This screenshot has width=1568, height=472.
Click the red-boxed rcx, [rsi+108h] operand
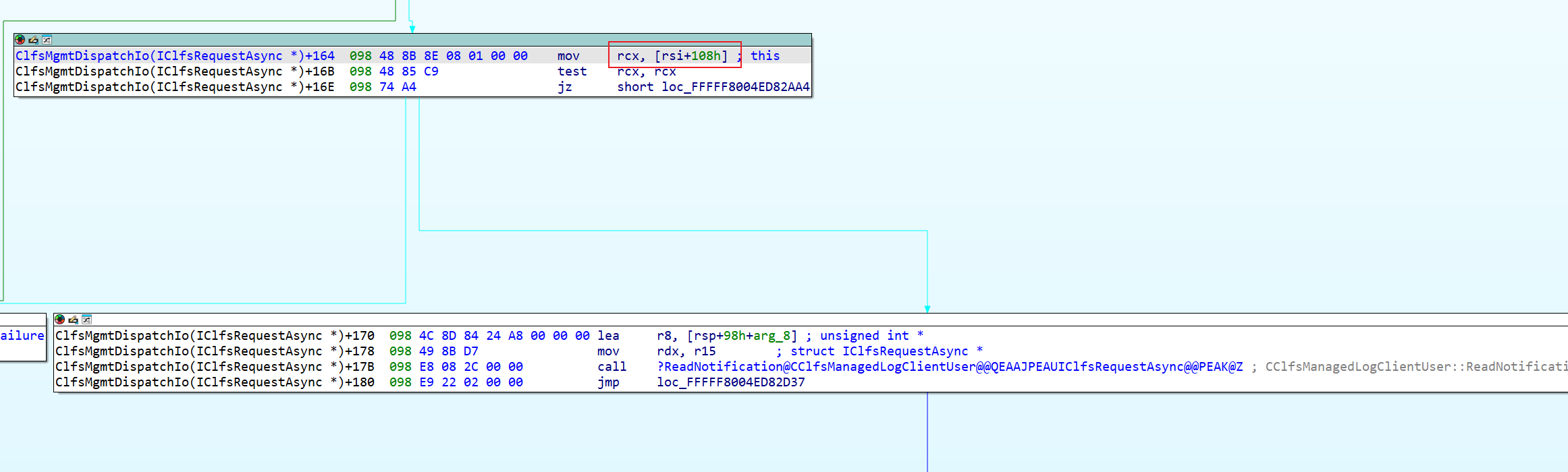pyautogui.click(x=673, y=56)
